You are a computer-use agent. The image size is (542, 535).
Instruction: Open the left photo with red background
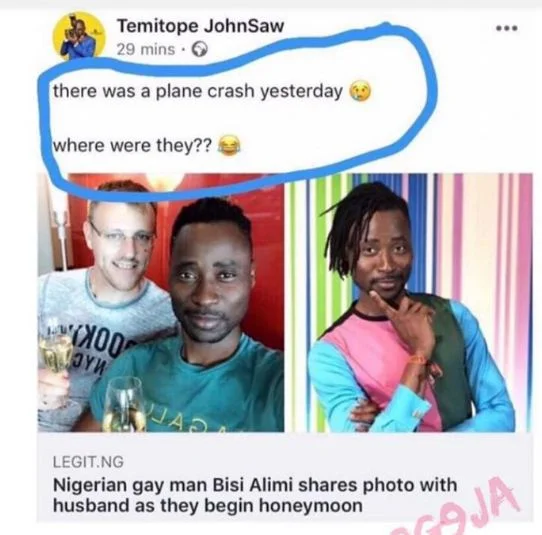pos(161,303)
